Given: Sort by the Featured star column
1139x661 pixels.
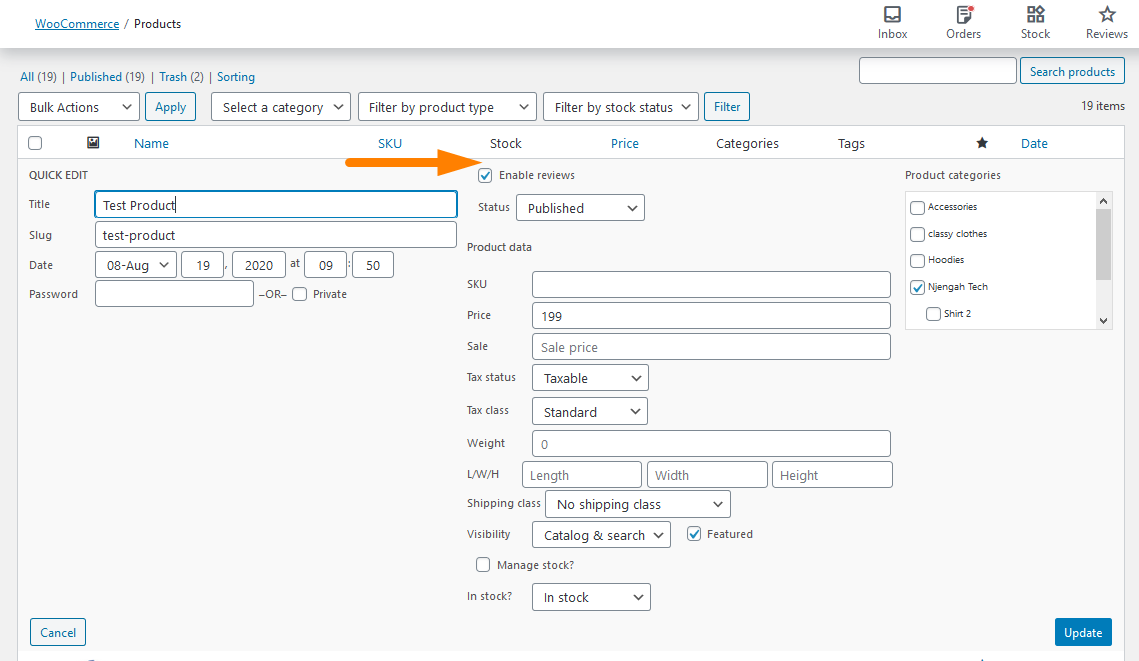Looking at the screenshot, I should point(982,143).
